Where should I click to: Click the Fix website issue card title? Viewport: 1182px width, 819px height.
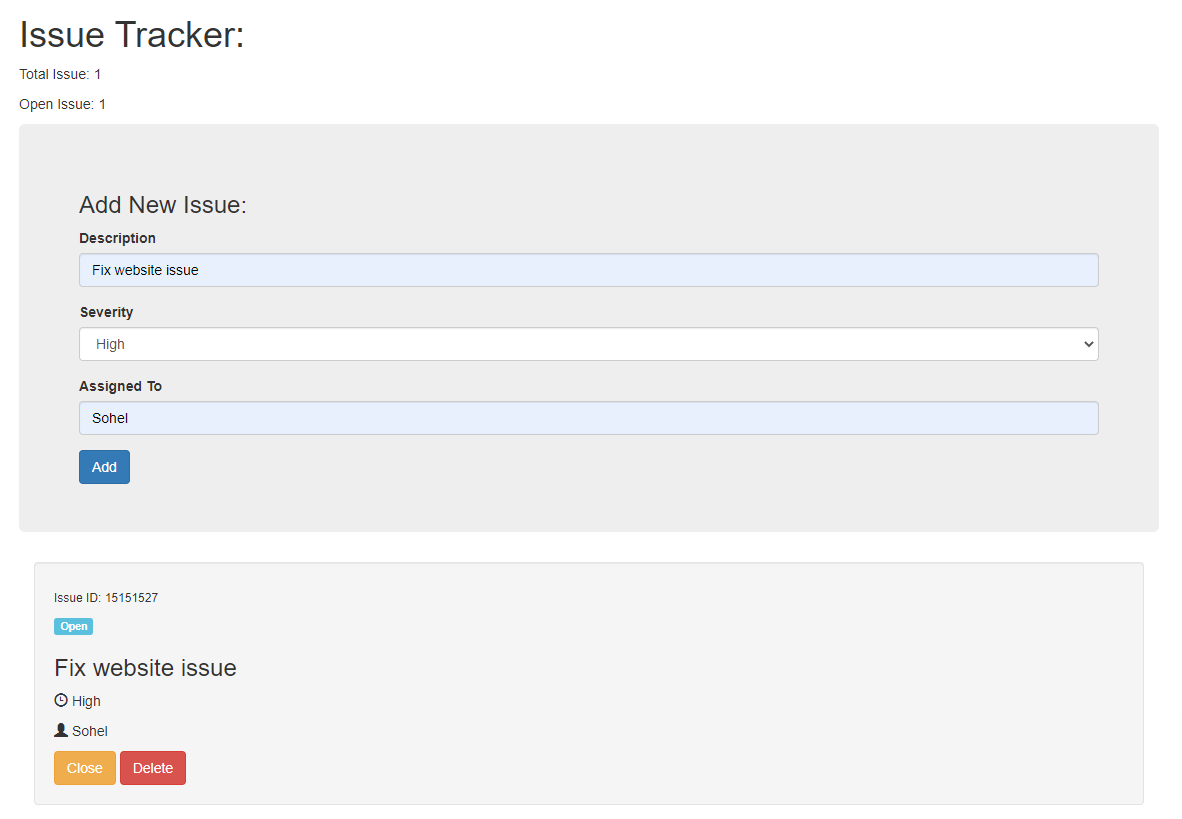click(x=145, y=668)
